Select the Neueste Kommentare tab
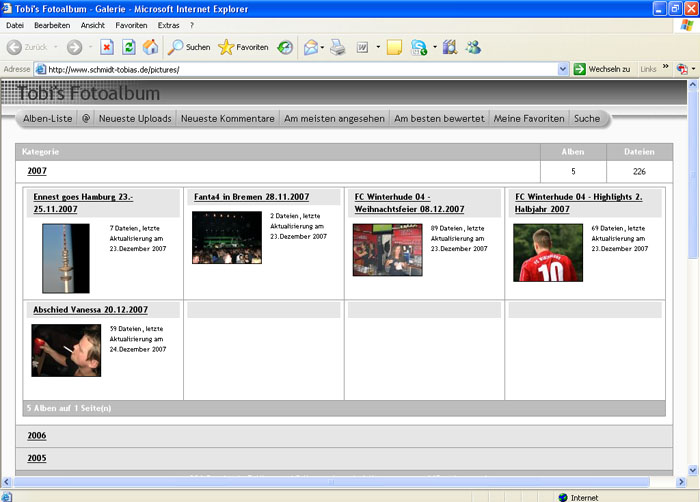700x502 pixels. click(227, 118)
